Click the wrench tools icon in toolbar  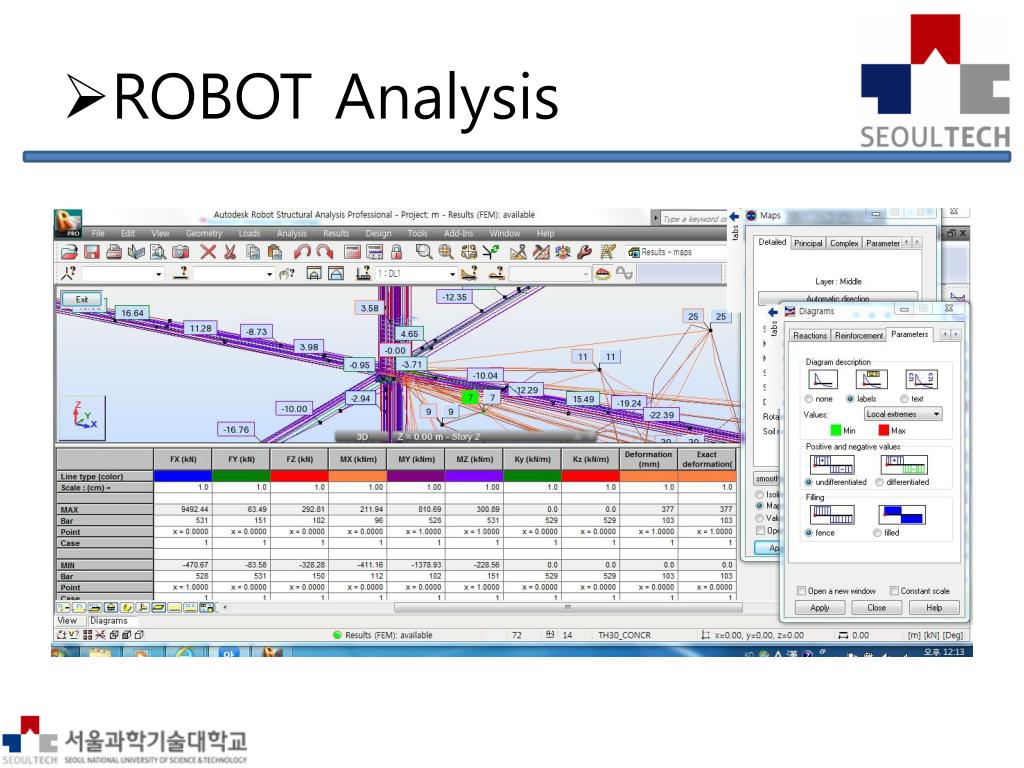[x=585, y=252]
